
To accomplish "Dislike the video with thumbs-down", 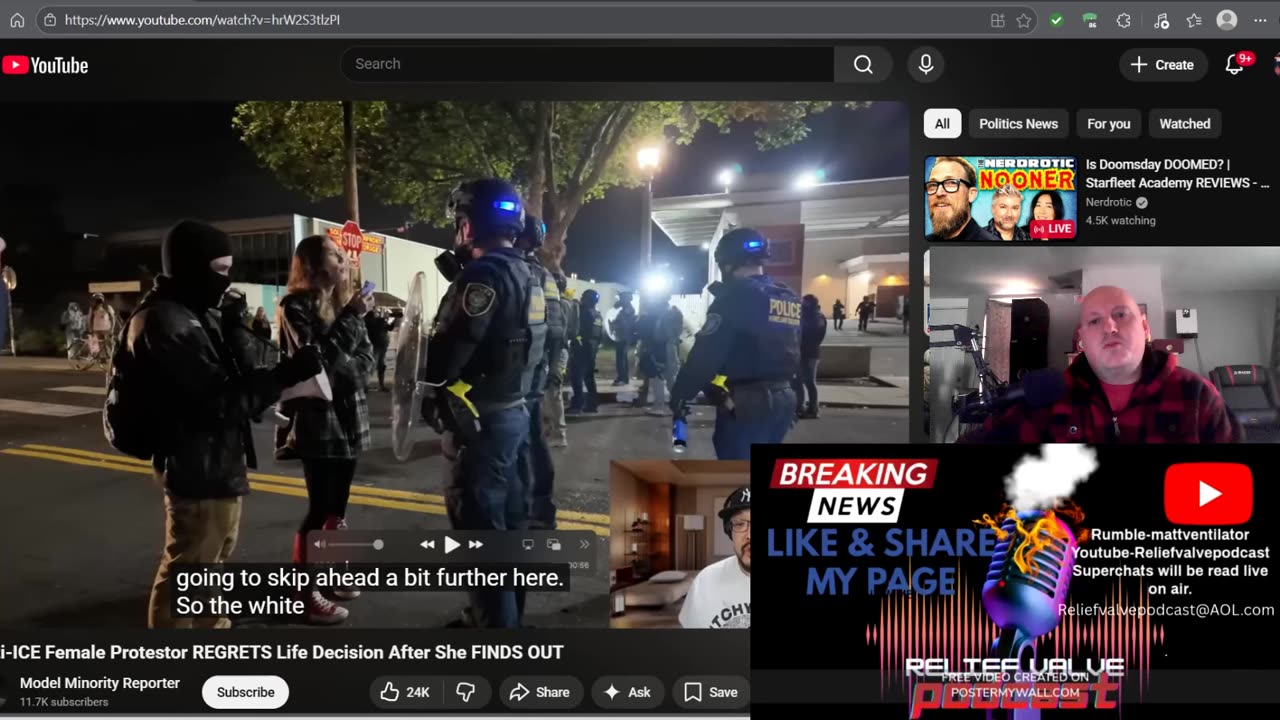I will click(x=466, y=692).
